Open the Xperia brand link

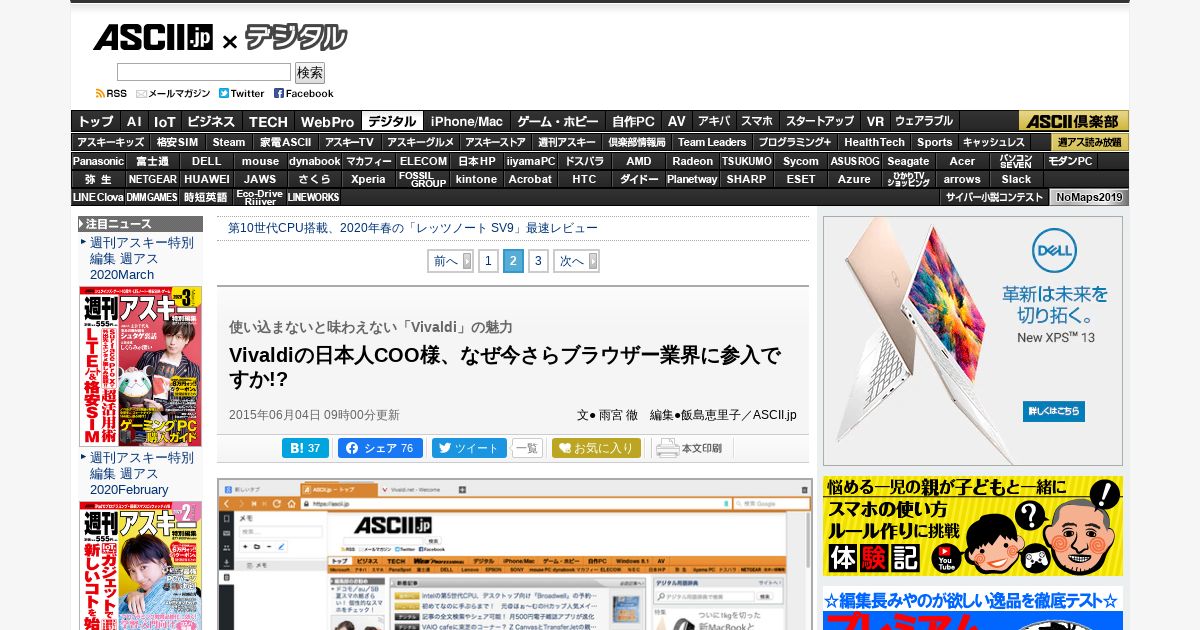368,179
